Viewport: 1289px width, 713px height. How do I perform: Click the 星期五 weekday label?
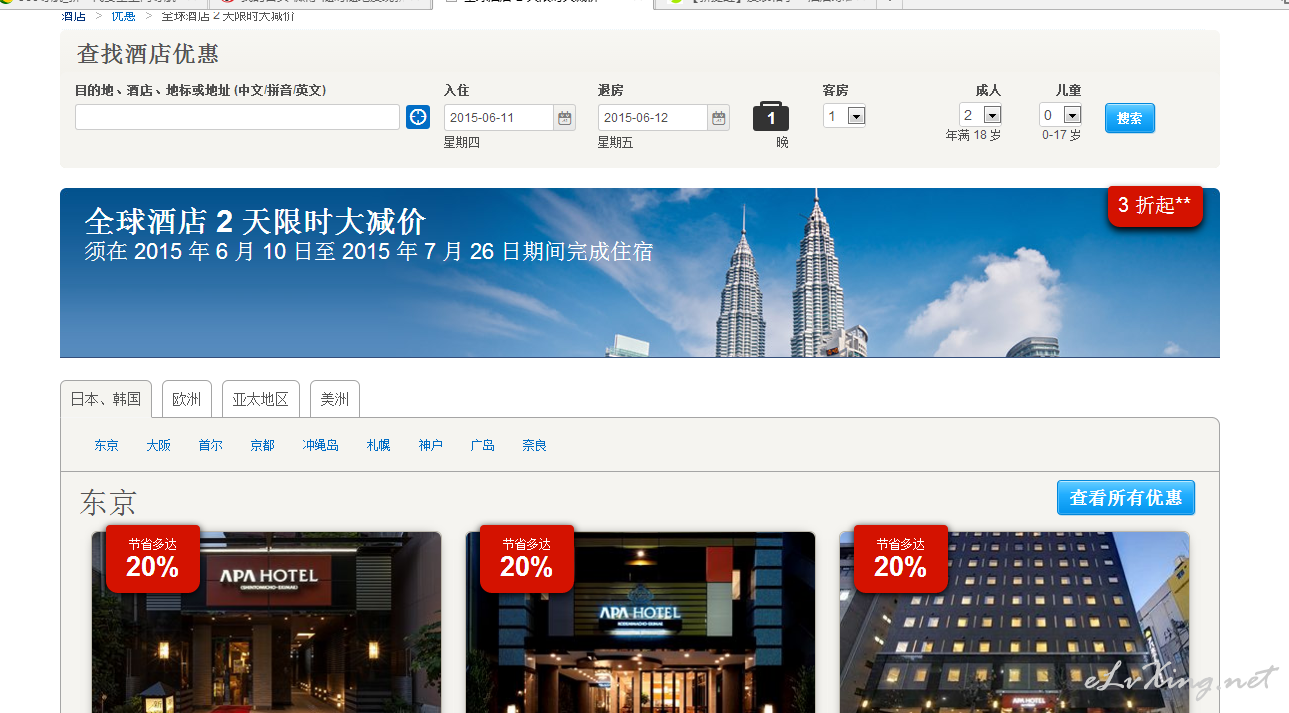[x=616, y=143]
